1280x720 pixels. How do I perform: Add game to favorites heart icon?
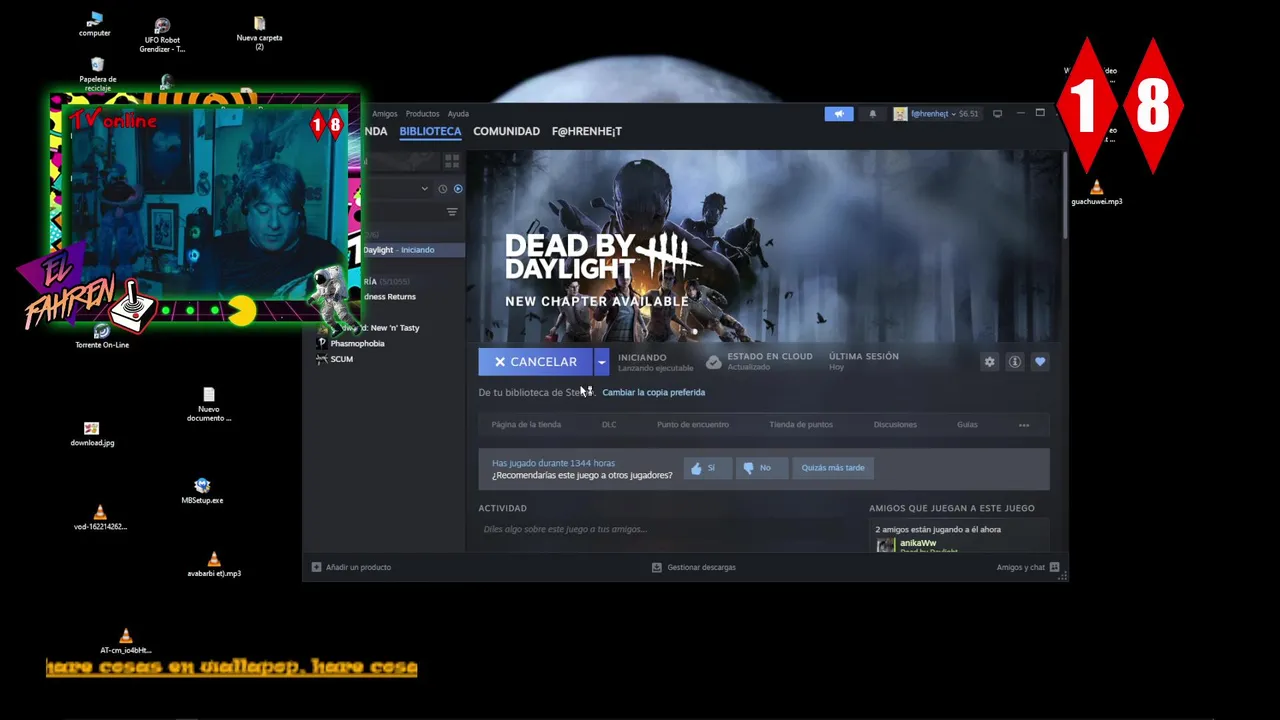click(1040, 362)
